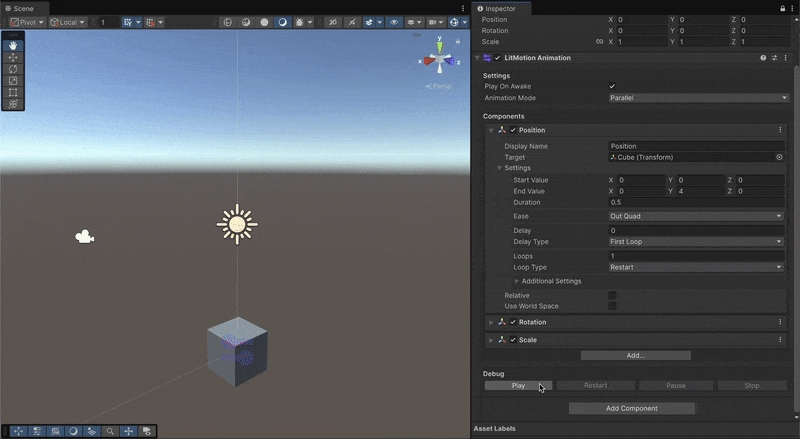Viewport: 800px width, 439px height.
Task: Open Position component kebab menu
Action: pyautogui.click(x=780, y=130)
